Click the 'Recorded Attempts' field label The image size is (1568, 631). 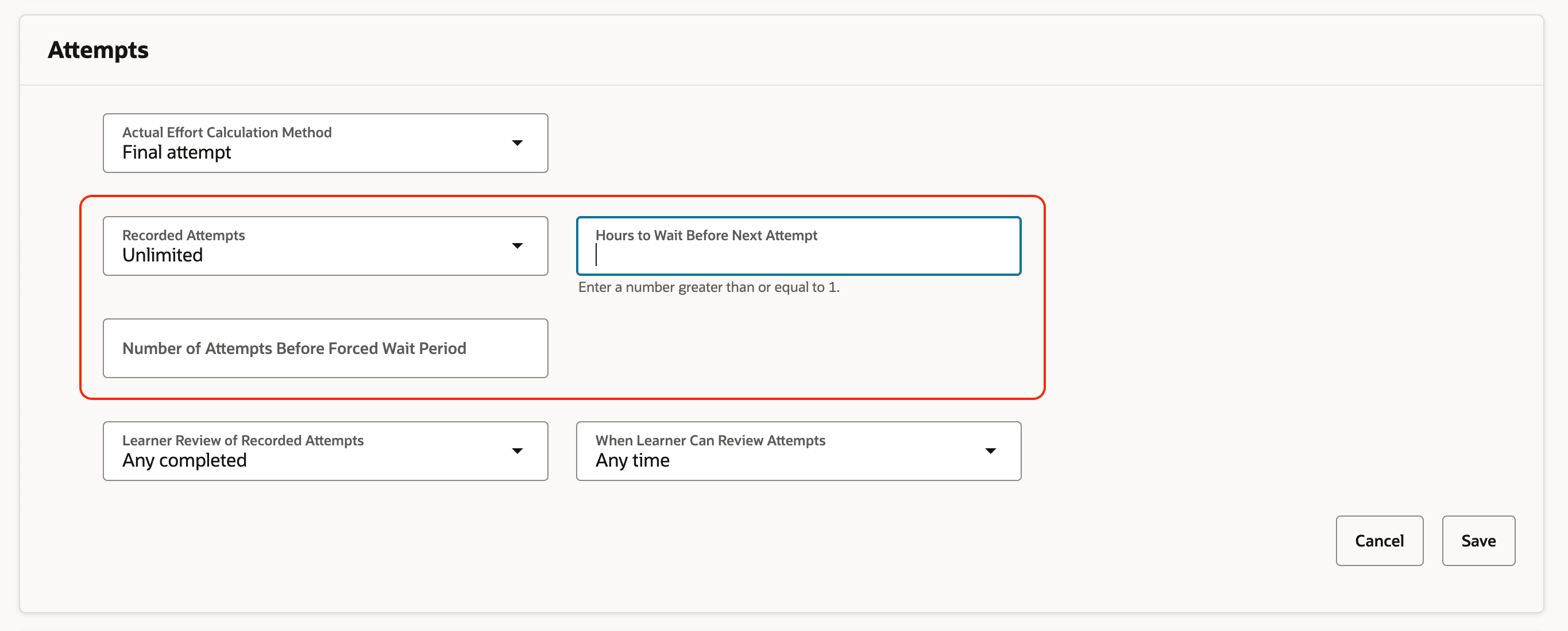[x=183, y=235]
